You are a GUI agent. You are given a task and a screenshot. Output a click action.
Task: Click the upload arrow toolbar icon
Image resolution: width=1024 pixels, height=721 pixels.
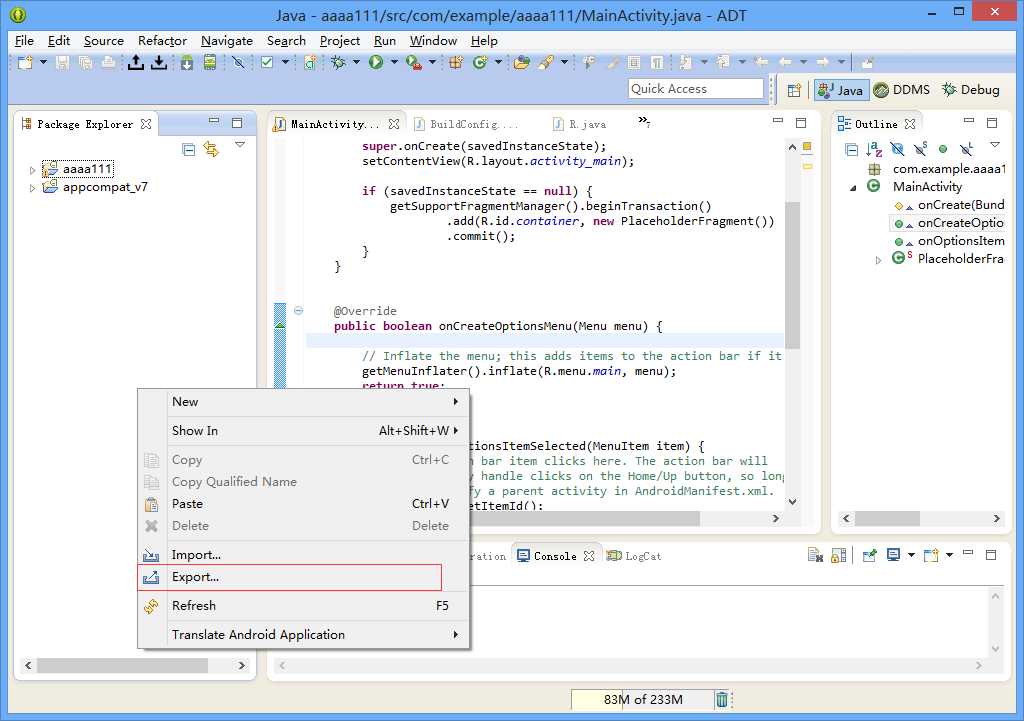point(135,63)
